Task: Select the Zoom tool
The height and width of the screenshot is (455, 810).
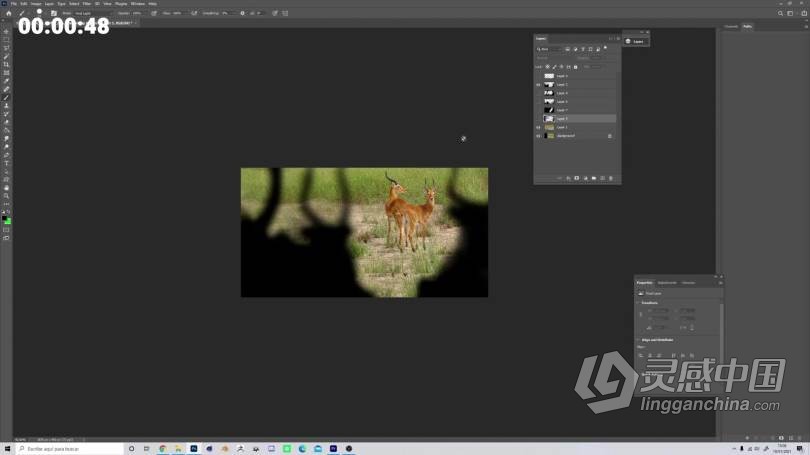Action: coord(6,196)
